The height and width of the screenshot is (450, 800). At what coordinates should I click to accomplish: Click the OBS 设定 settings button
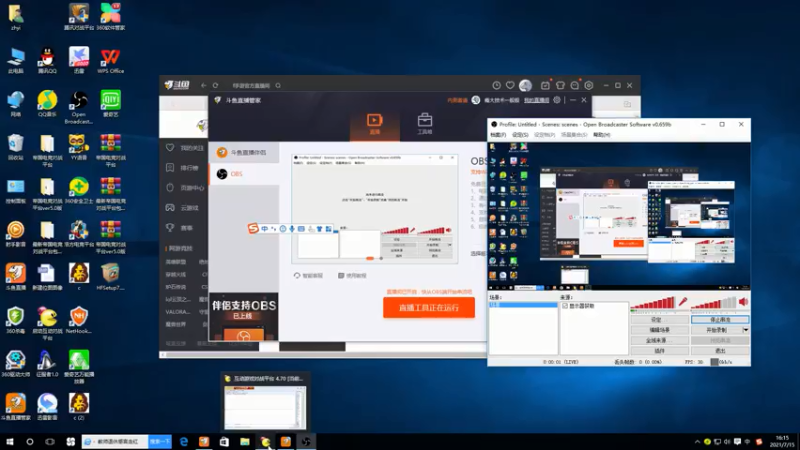point(659,319)
